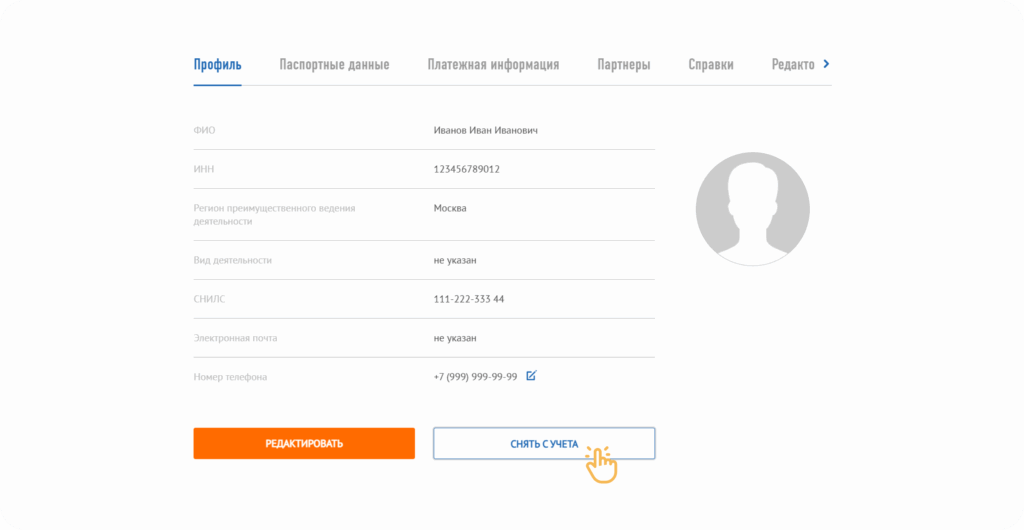Screen dimensions: 1024x530
Task: Click the Регион преимущественного ведения деятельности label
Action: 274,214
